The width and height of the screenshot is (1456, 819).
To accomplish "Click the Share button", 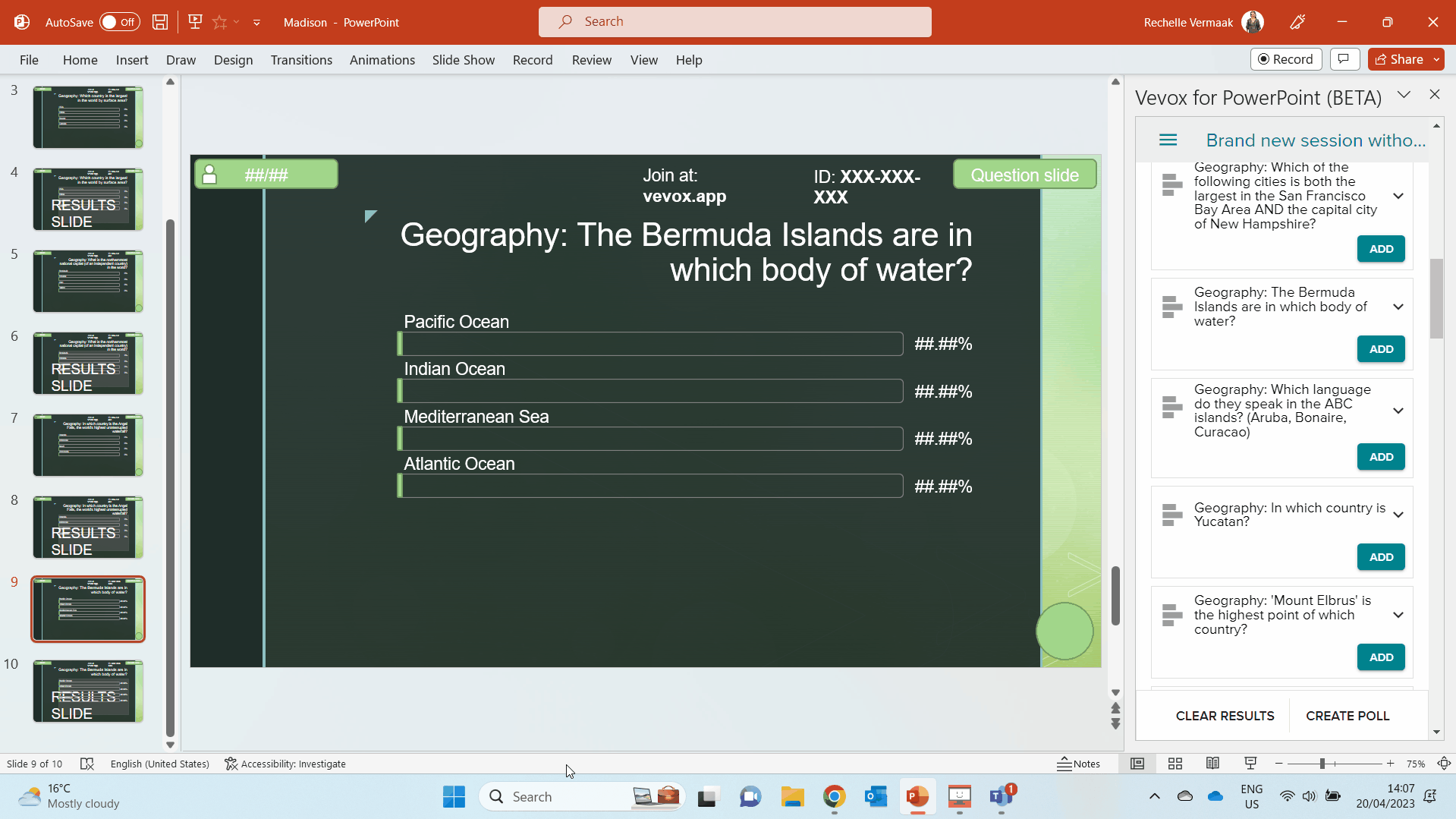I will point(1399,59).
